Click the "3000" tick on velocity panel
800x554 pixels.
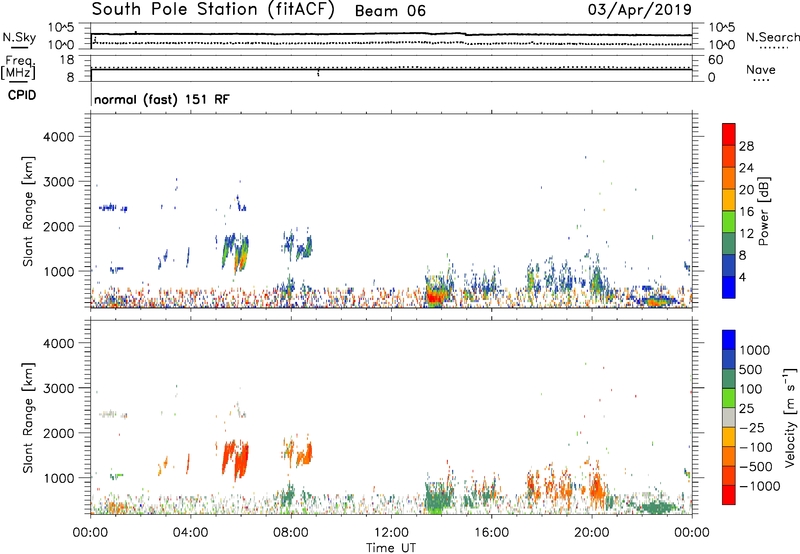click(x=58, y=388)
